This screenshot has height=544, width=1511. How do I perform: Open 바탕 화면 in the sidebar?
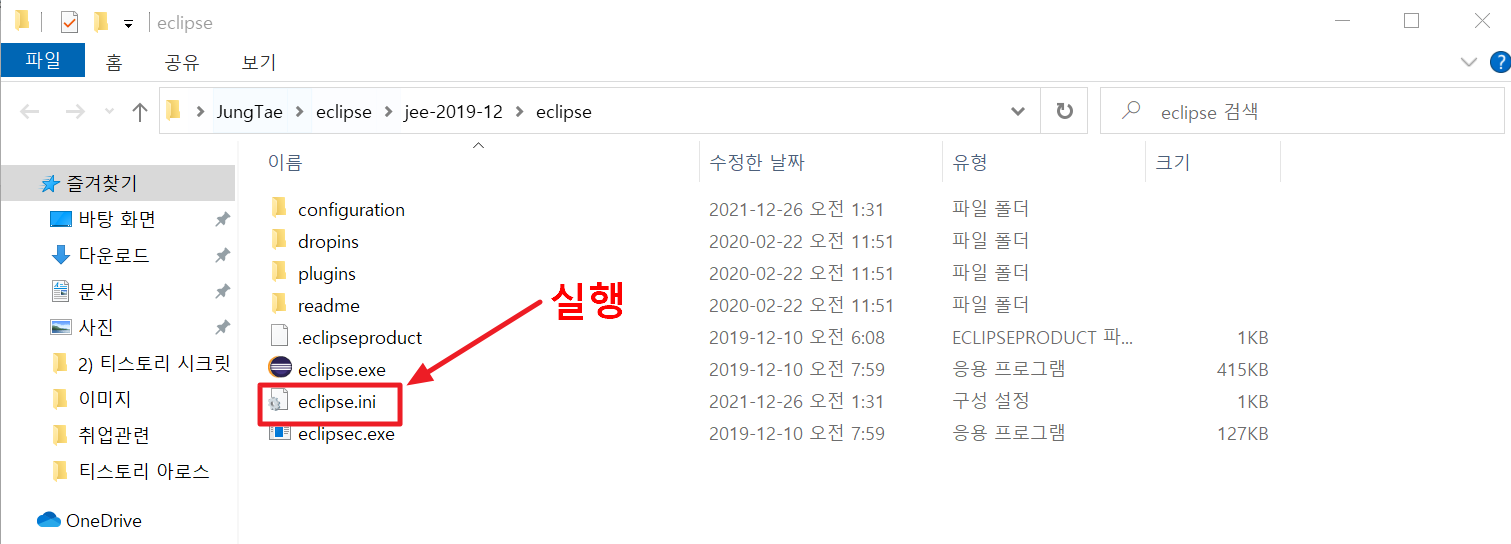click(x=117, y=220)
